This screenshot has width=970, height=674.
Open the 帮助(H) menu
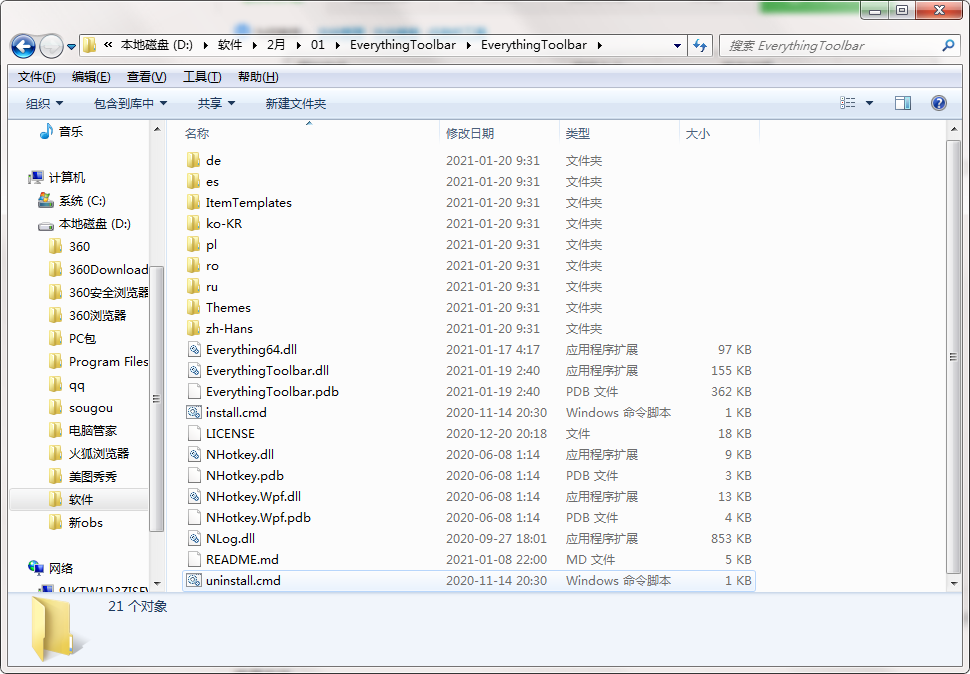point(258,77)
